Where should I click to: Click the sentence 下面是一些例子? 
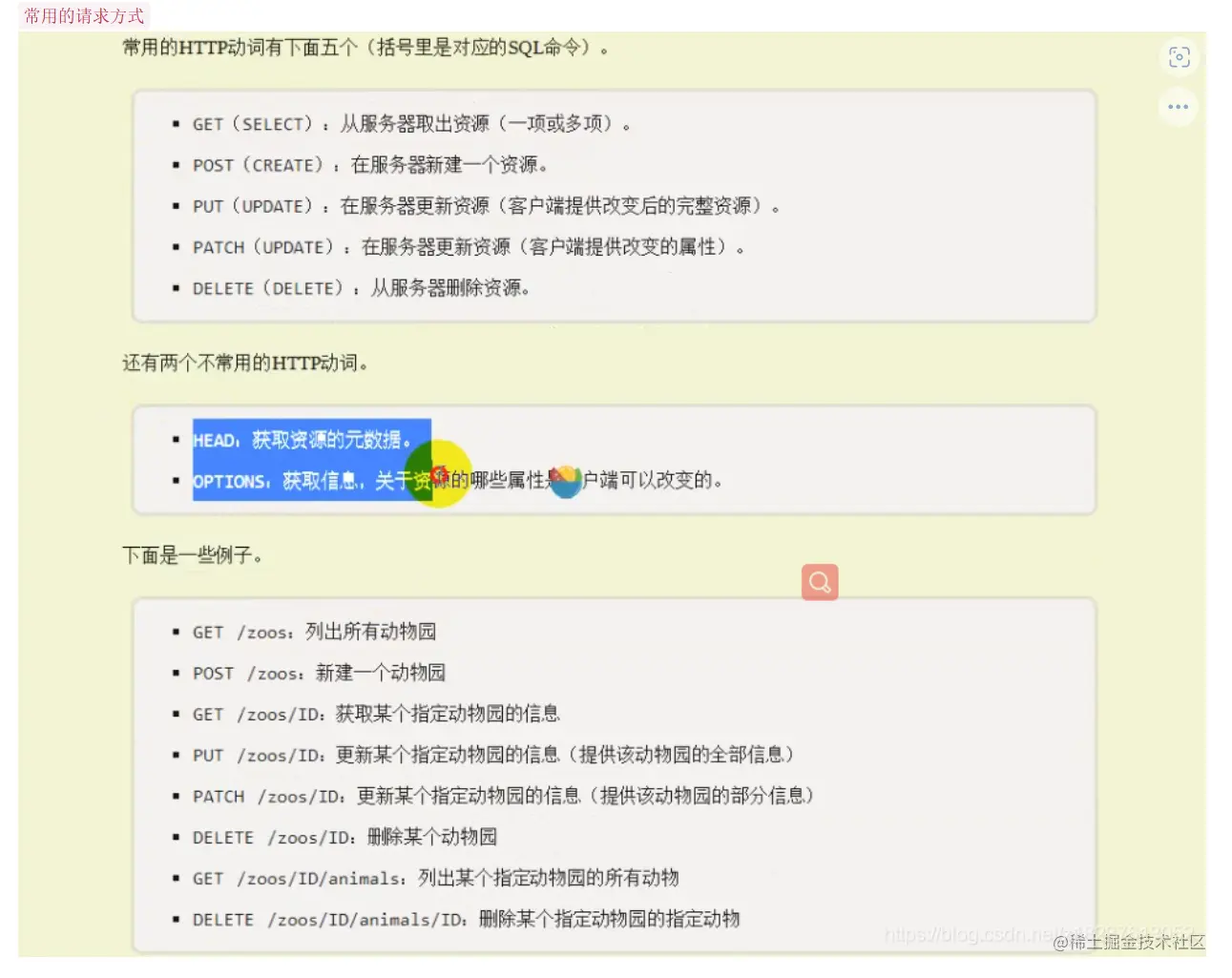(192, 555)
